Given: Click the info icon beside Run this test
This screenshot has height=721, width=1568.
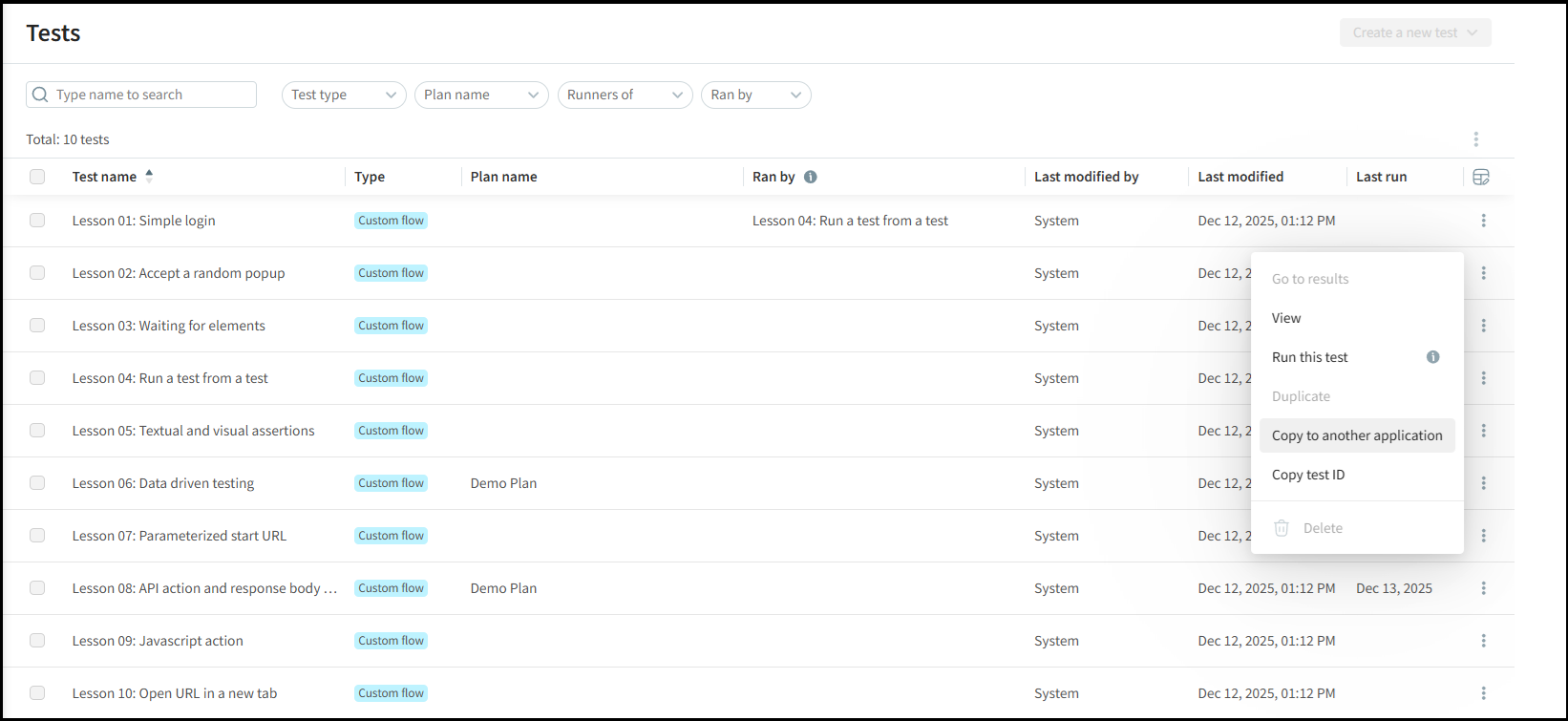Looking at the screenshot, I should (x=1432, y=357).
